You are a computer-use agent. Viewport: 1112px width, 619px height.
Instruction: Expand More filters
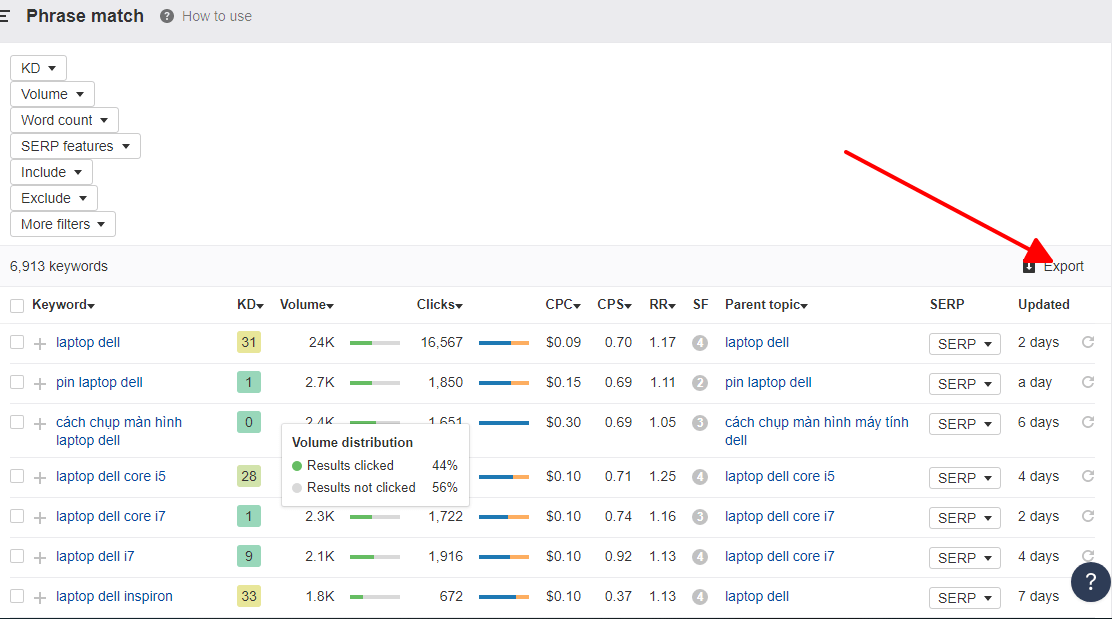pos(63,224)
